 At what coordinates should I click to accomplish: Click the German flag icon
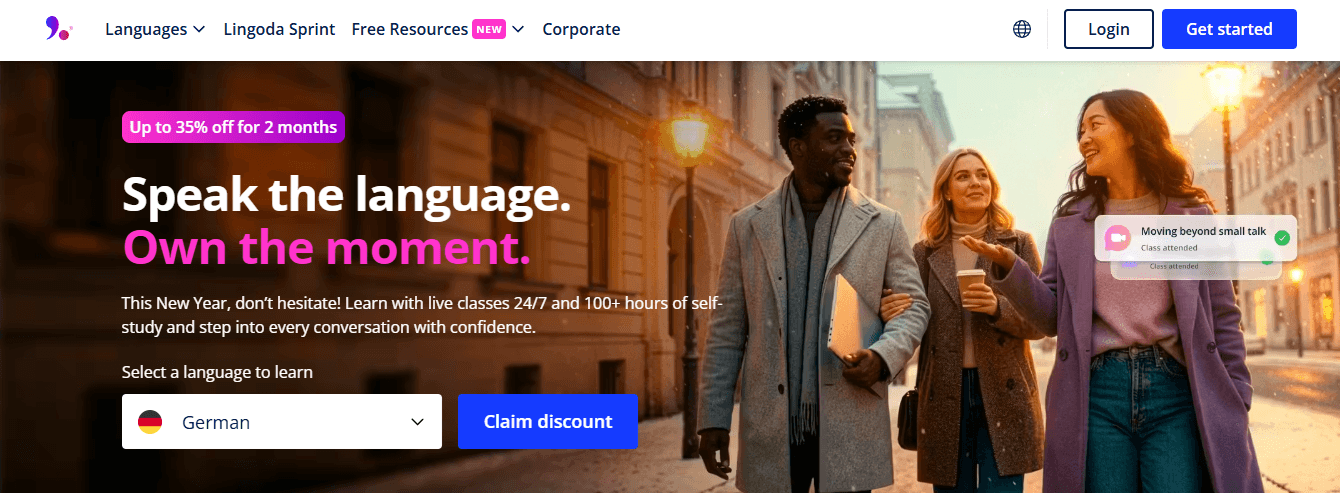[150, 422]
